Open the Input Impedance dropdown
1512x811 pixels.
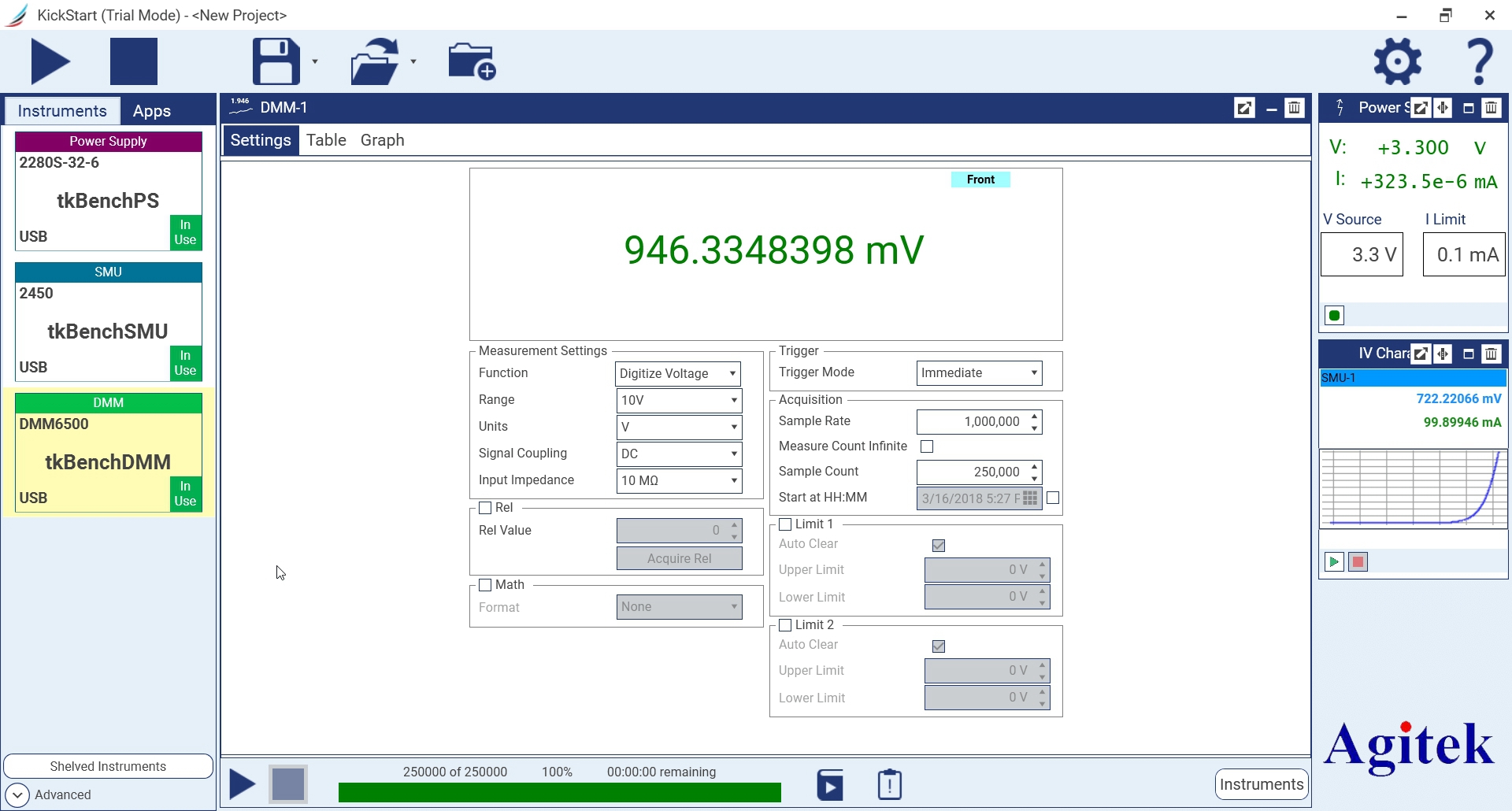(x=678, y=480)
